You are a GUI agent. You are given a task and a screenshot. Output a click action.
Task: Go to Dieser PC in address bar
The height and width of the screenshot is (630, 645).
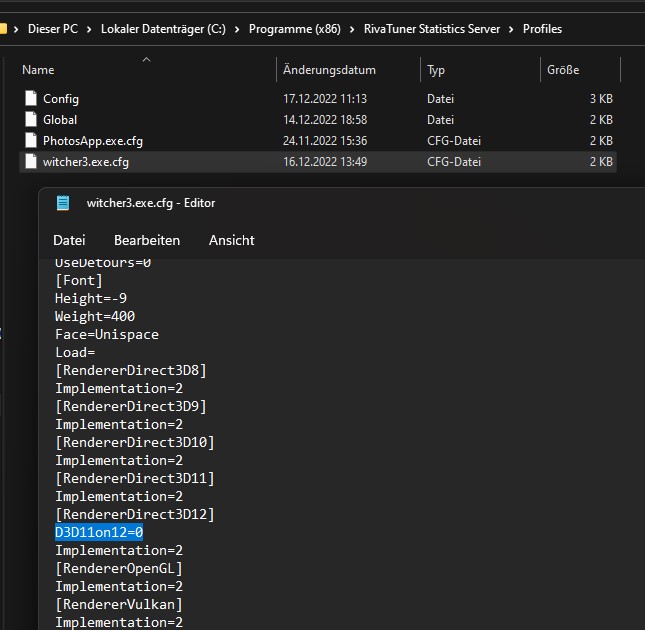click(53, 29)
